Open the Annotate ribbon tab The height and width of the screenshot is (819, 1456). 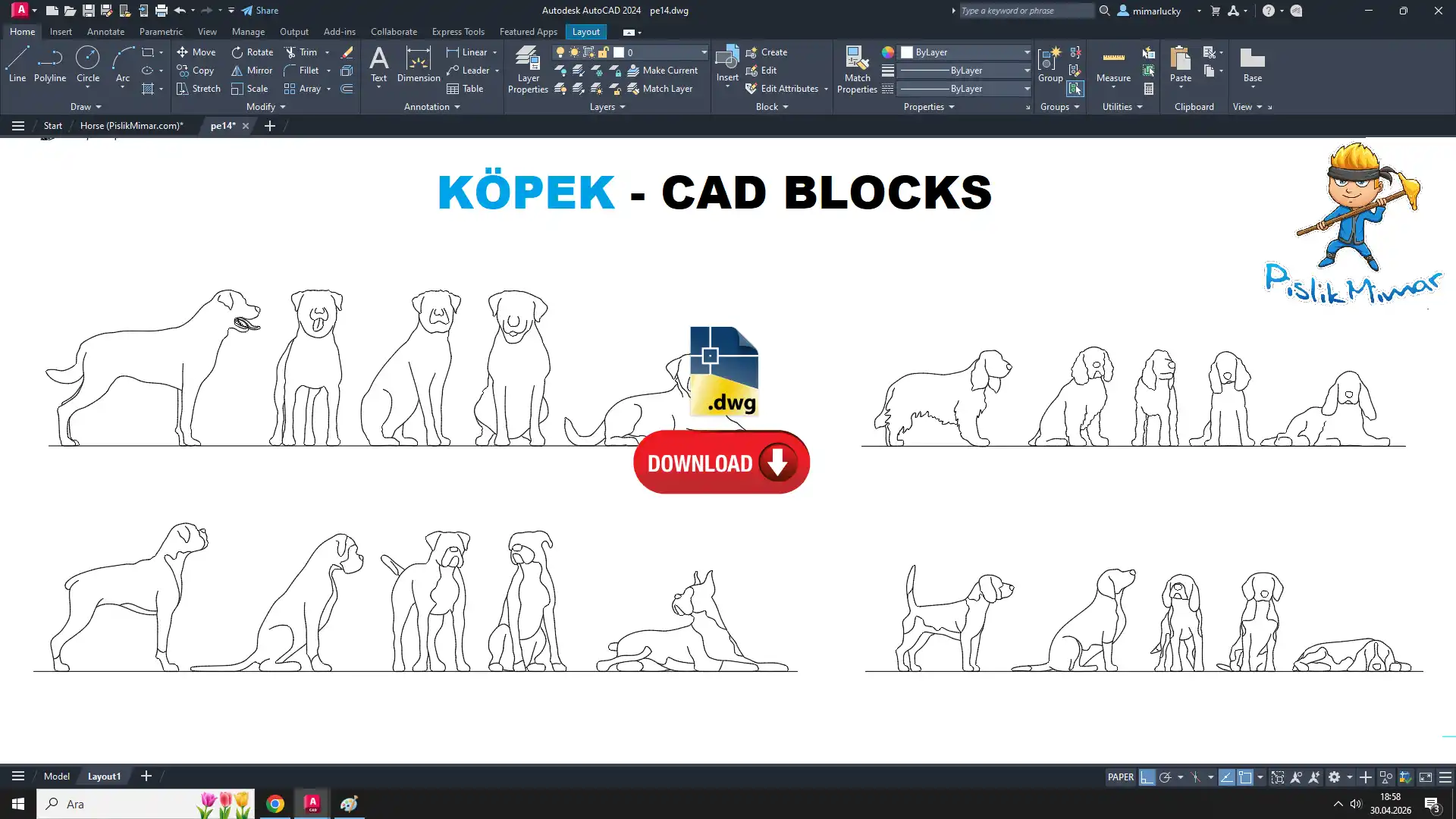(105, 32)
